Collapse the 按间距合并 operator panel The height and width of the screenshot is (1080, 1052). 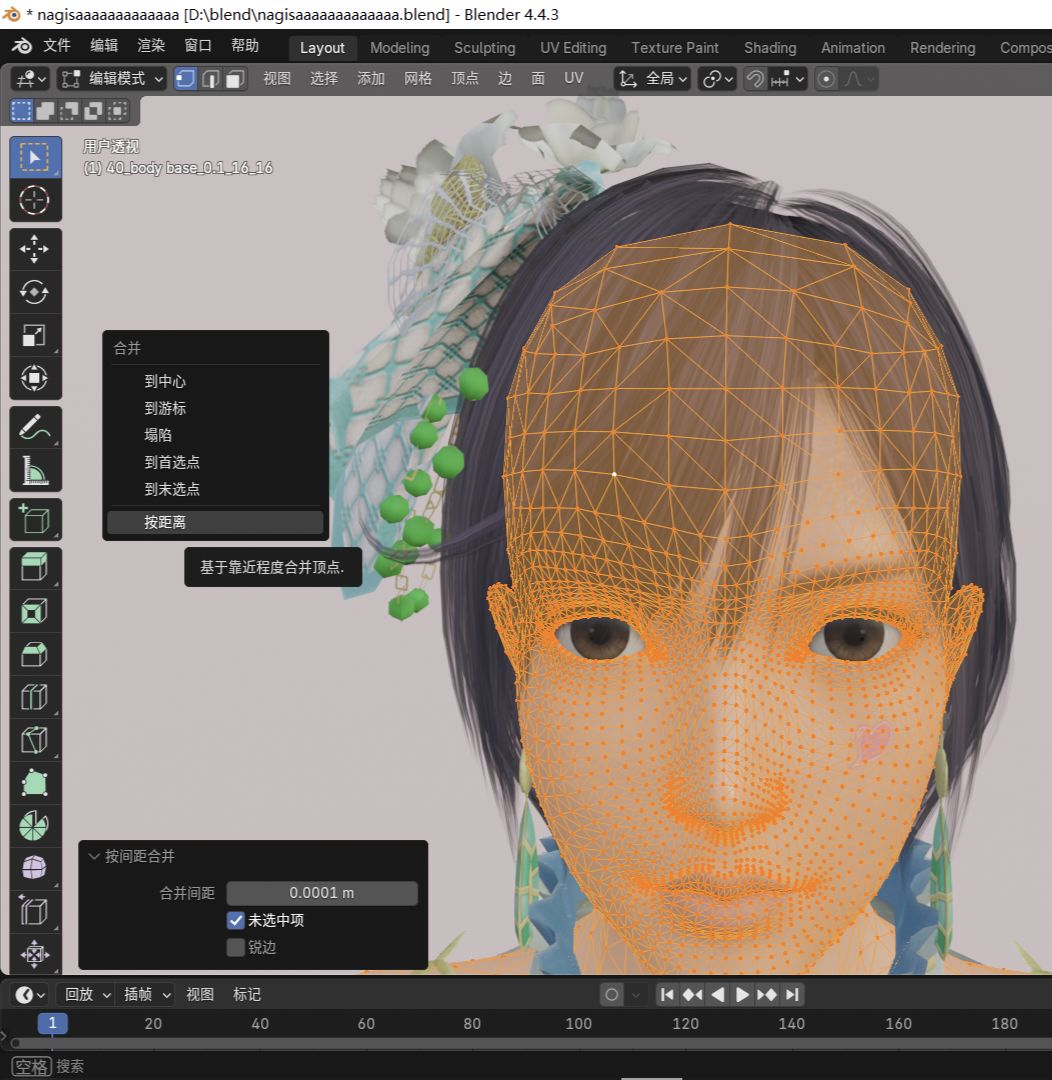tap(95, 856)
